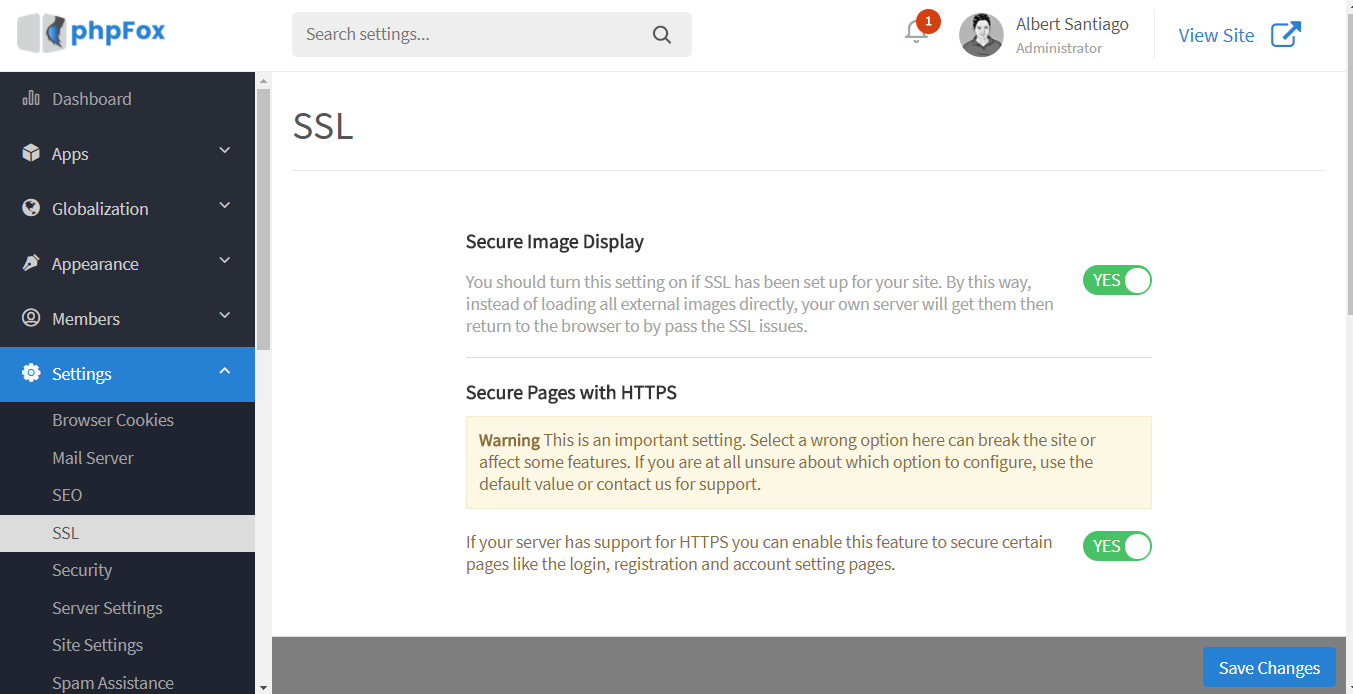Switch to the Mail Server settings page
This screenshot has height=694, width=1353.
(x=92, y=457)
